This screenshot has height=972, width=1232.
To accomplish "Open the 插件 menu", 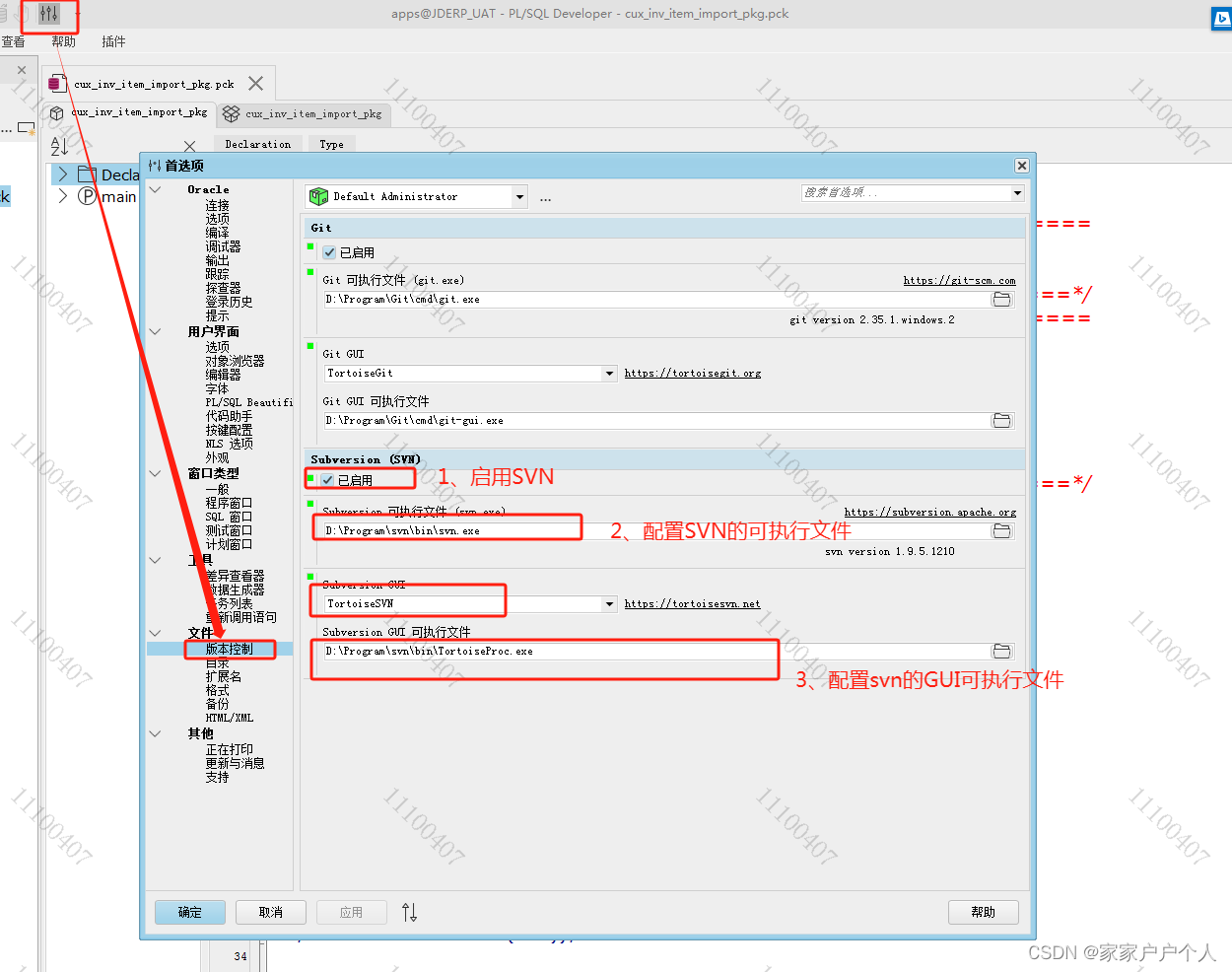I will pyautogui.click(x=112, y=40).
